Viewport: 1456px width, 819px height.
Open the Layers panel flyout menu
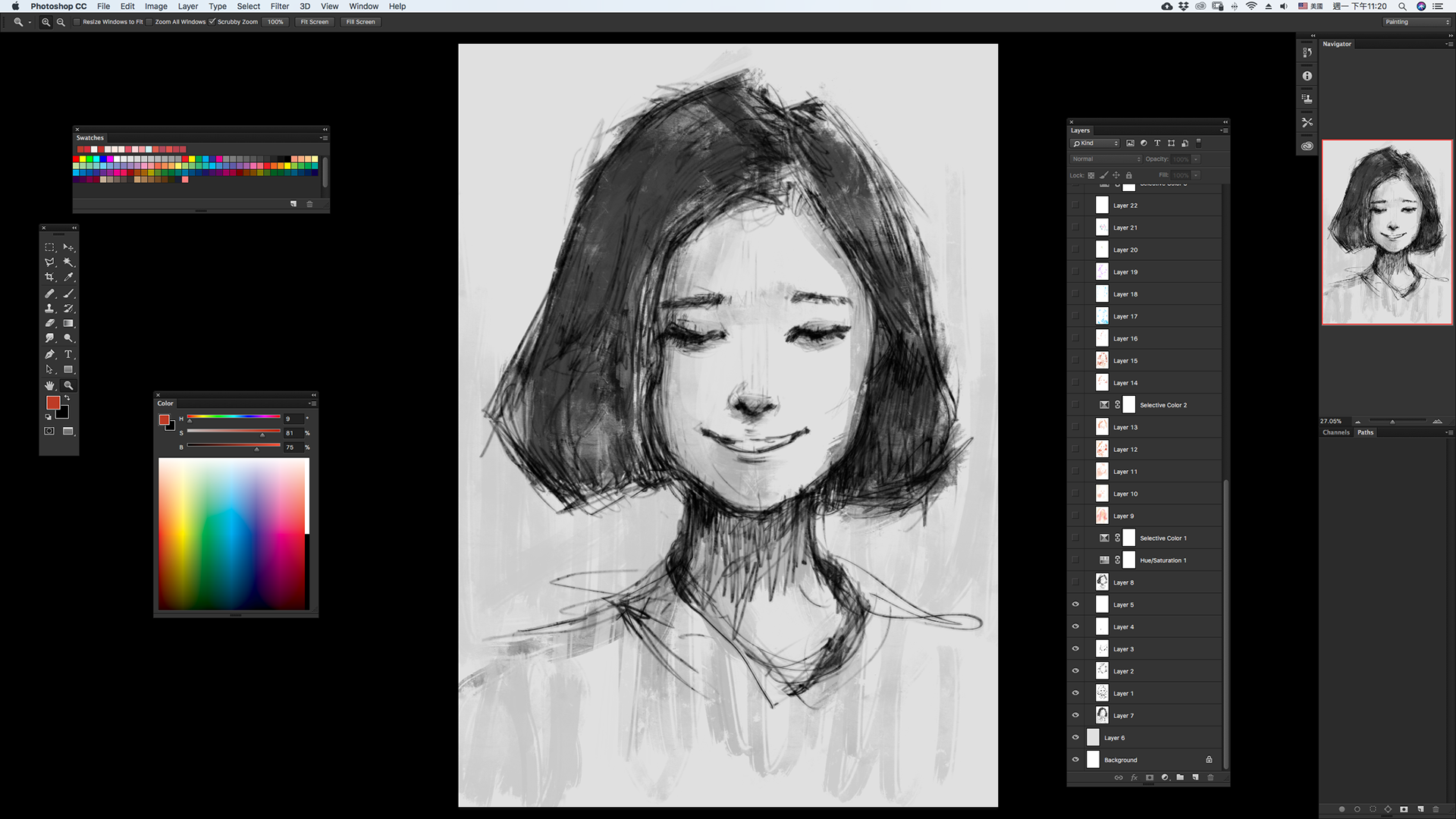click(1223, 130)
